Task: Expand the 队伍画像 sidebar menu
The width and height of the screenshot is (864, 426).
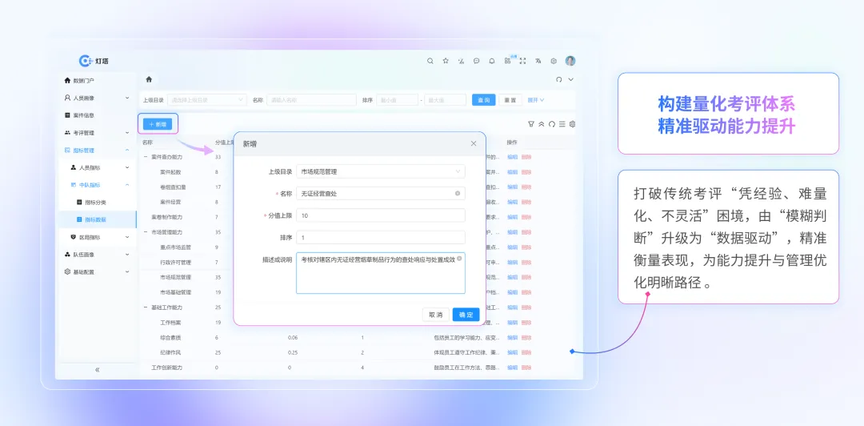Action: 96,255
